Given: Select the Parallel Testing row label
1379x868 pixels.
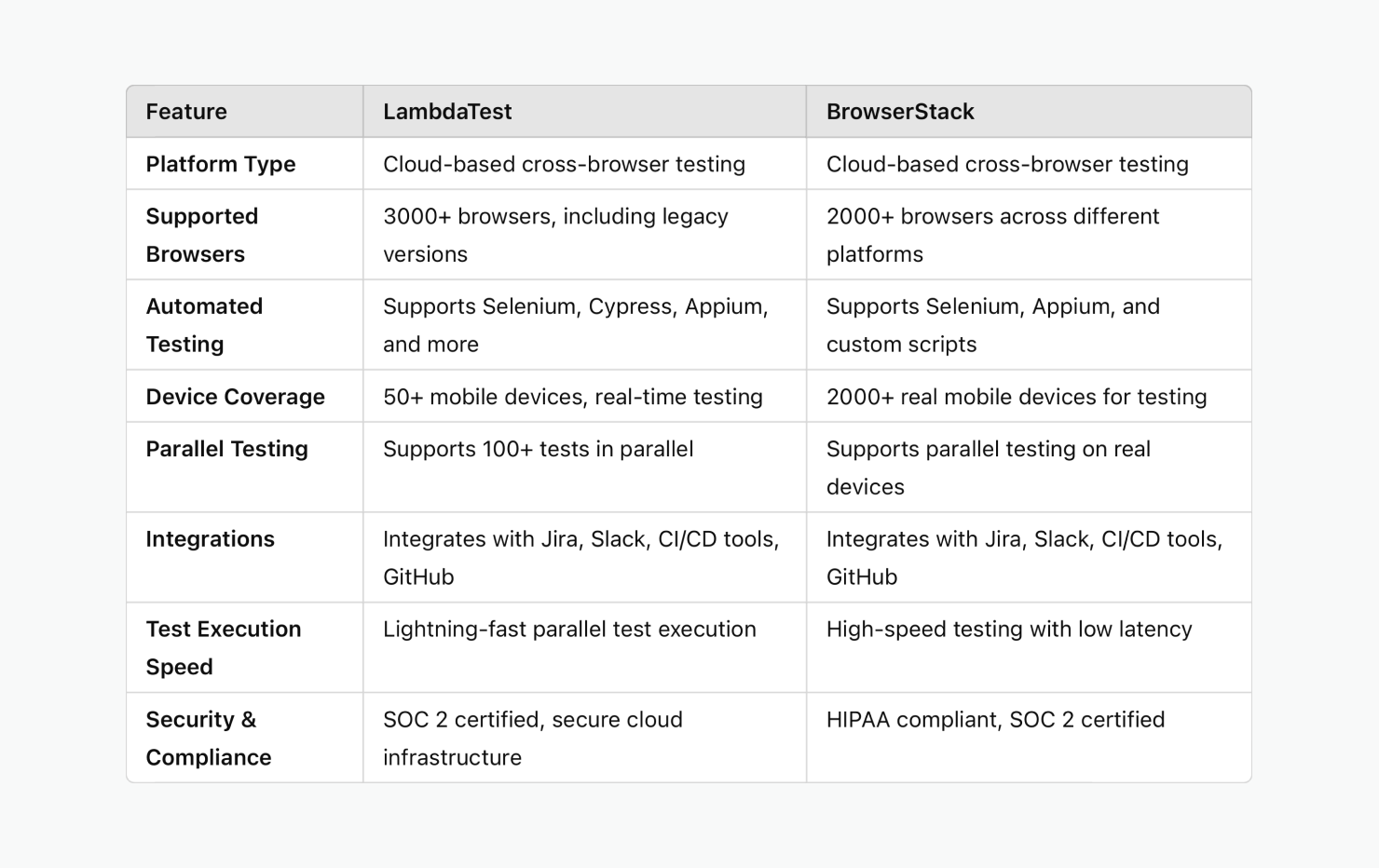Looking at the screenshot, I should [x=226, y=449].
